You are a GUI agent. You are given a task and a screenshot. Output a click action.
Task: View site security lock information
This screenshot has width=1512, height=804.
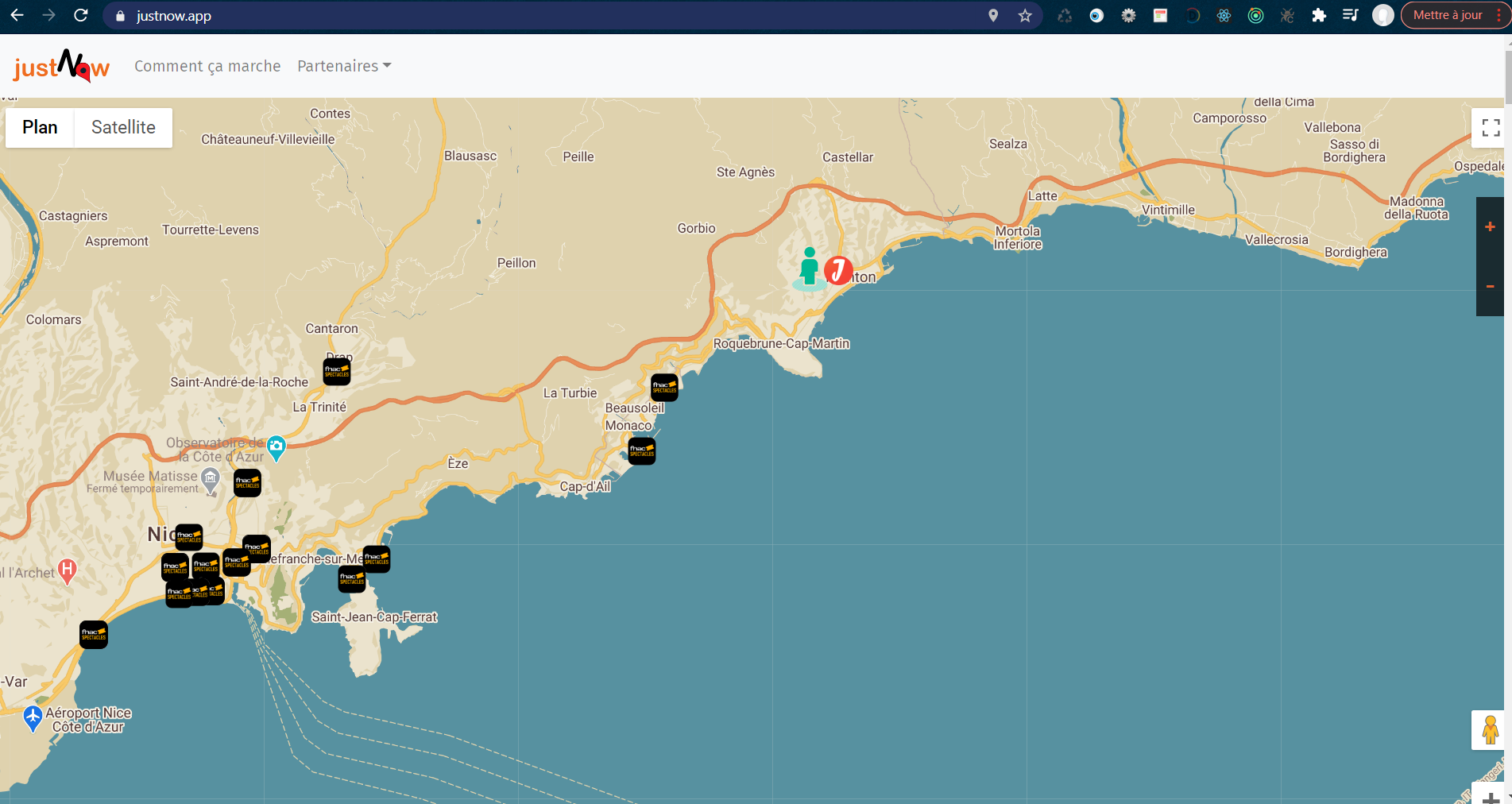point(120,16)
